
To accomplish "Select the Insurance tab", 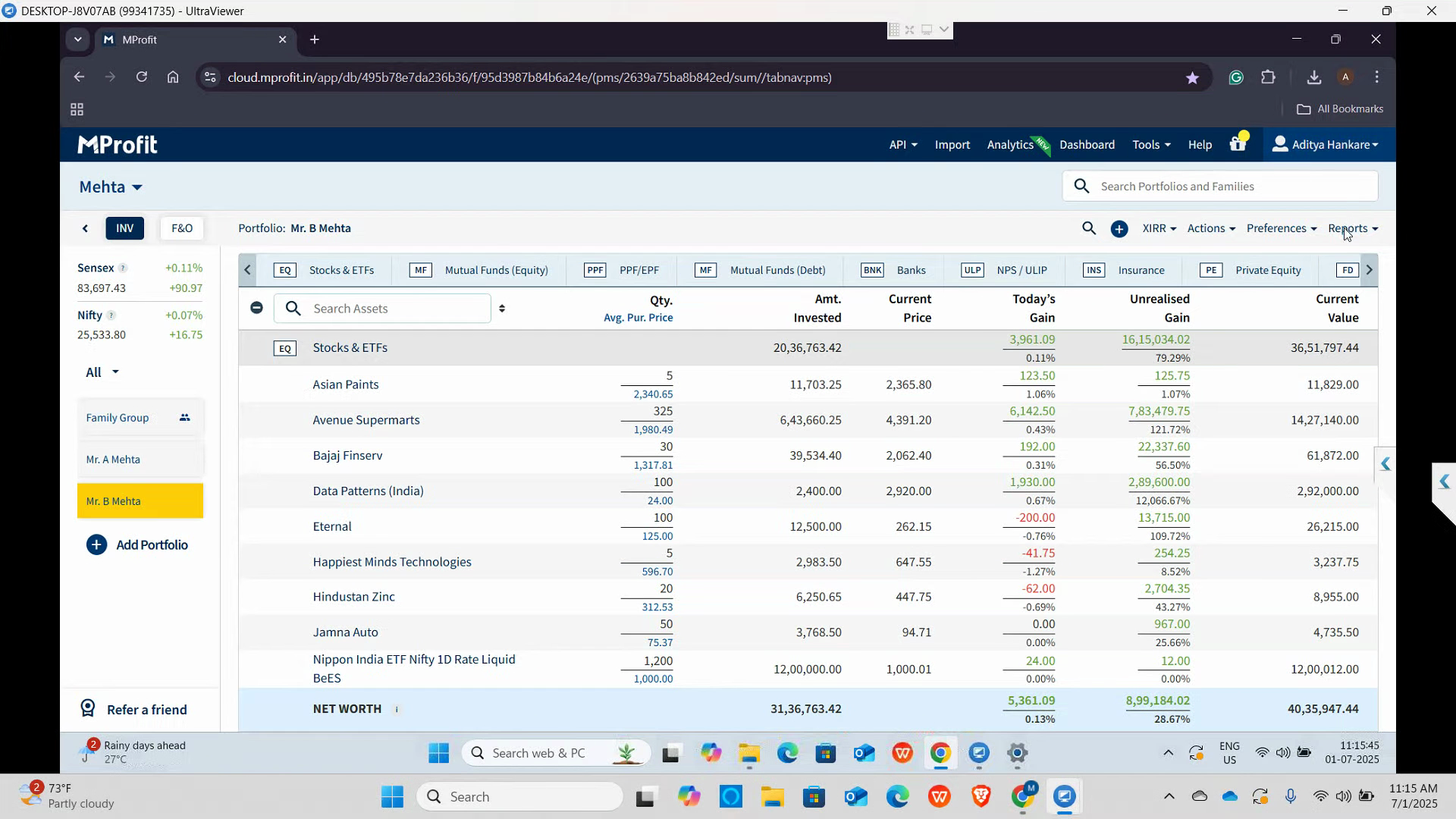I will click(1124, 270).
